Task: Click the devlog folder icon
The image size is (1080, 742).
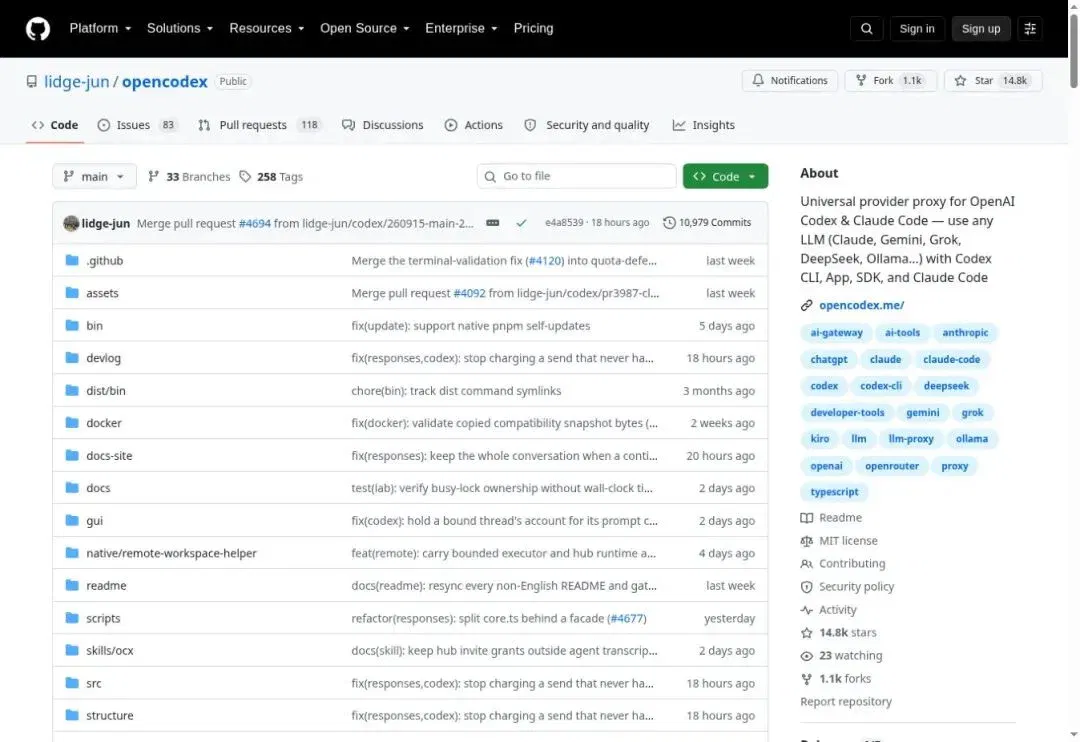Action: (x=72, y=357)
